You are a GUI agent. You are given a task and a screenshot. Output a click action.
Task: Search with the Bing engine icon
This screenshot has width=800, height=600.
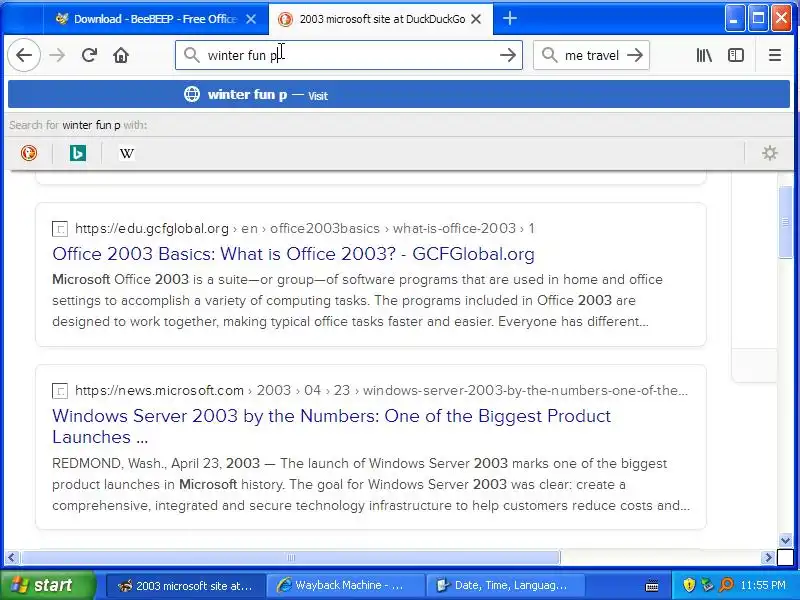coord(78,153)
